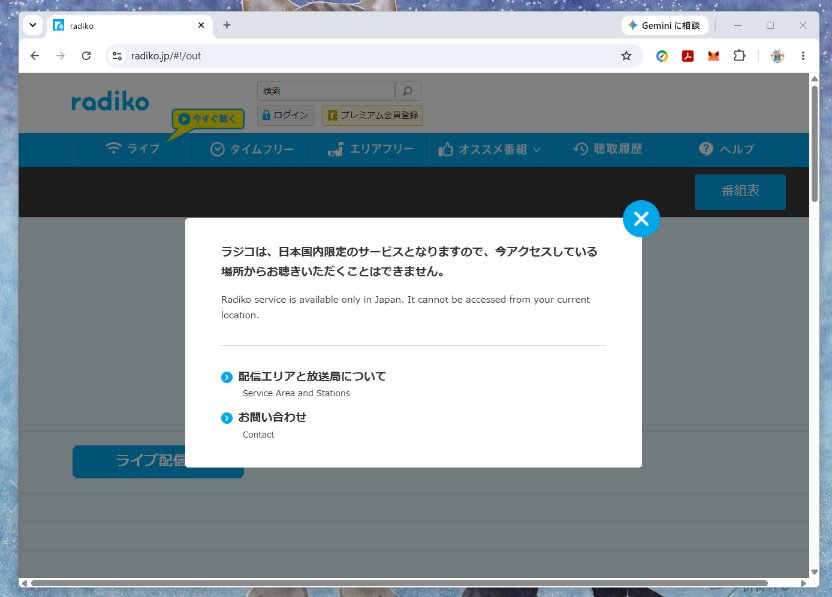Click the address bar URL radiko.jp/#!/out
Image resolution: width=832 pixels, height=597 pixels.
point(166,56)
